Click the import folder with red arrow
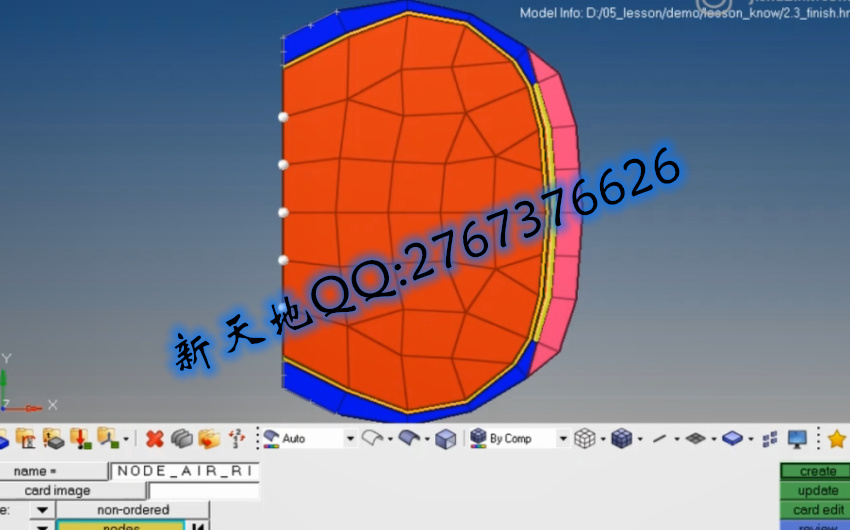Image resolution: width=850 pixels, height=530 pixels. coord(78,438)
